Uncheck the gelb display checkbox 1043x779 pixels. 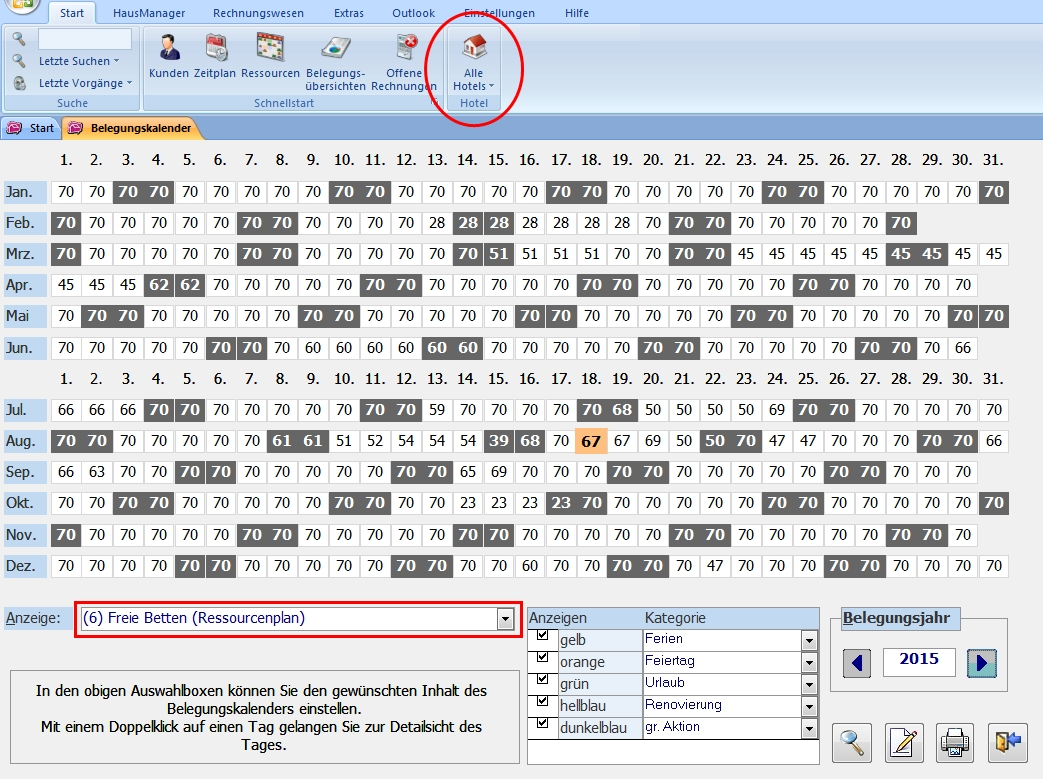tap(543, 636)
